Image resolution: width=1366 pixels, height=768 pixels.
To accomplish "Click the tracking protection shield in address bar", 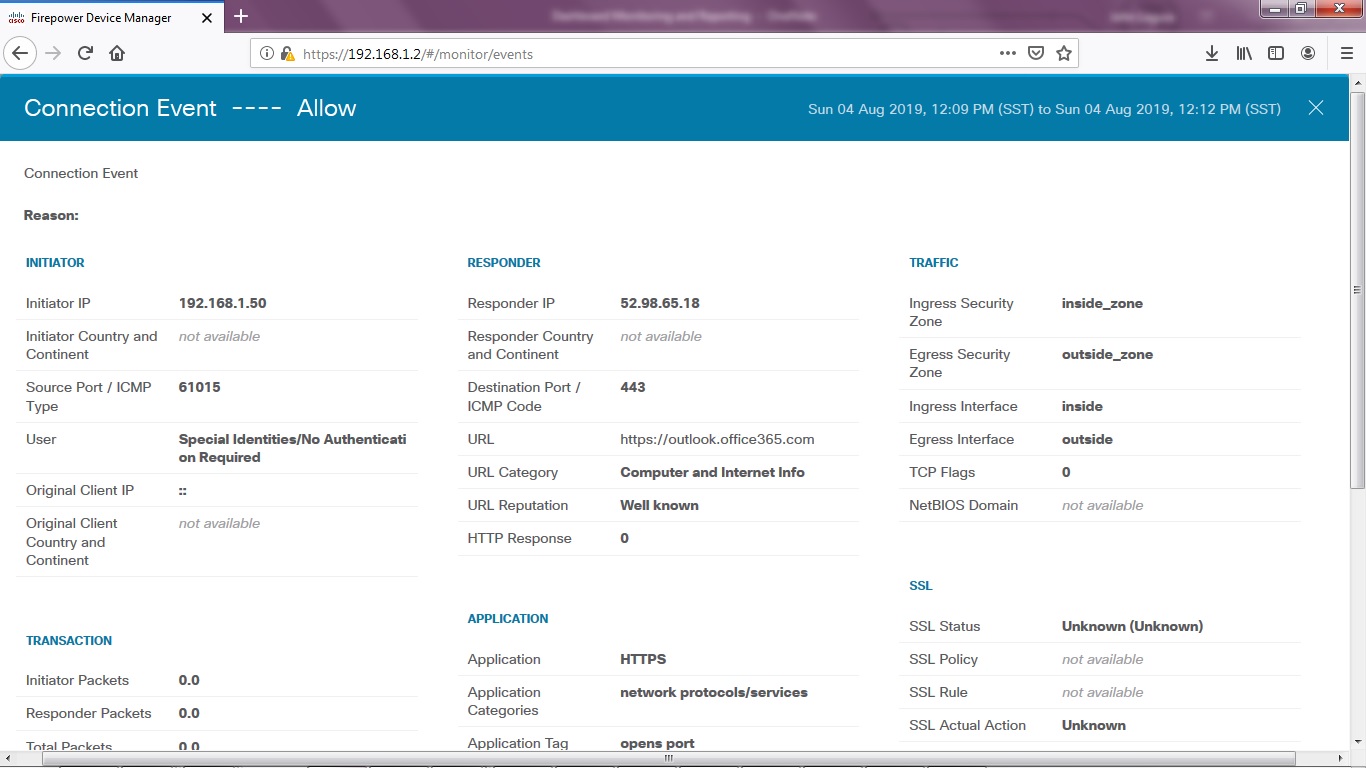I will (1035, 53).
